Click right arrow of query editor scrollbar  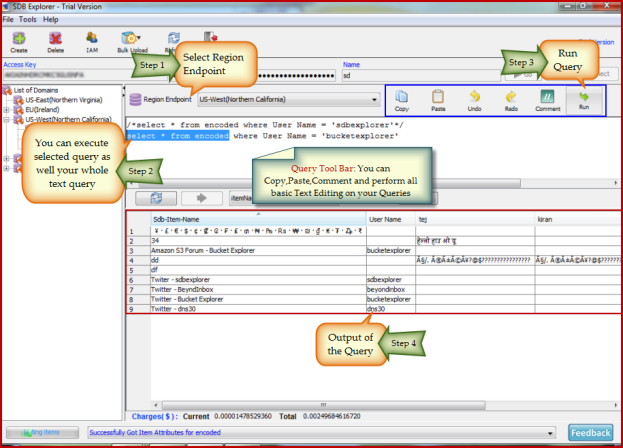pyautogui.click(x=616, y=183)
